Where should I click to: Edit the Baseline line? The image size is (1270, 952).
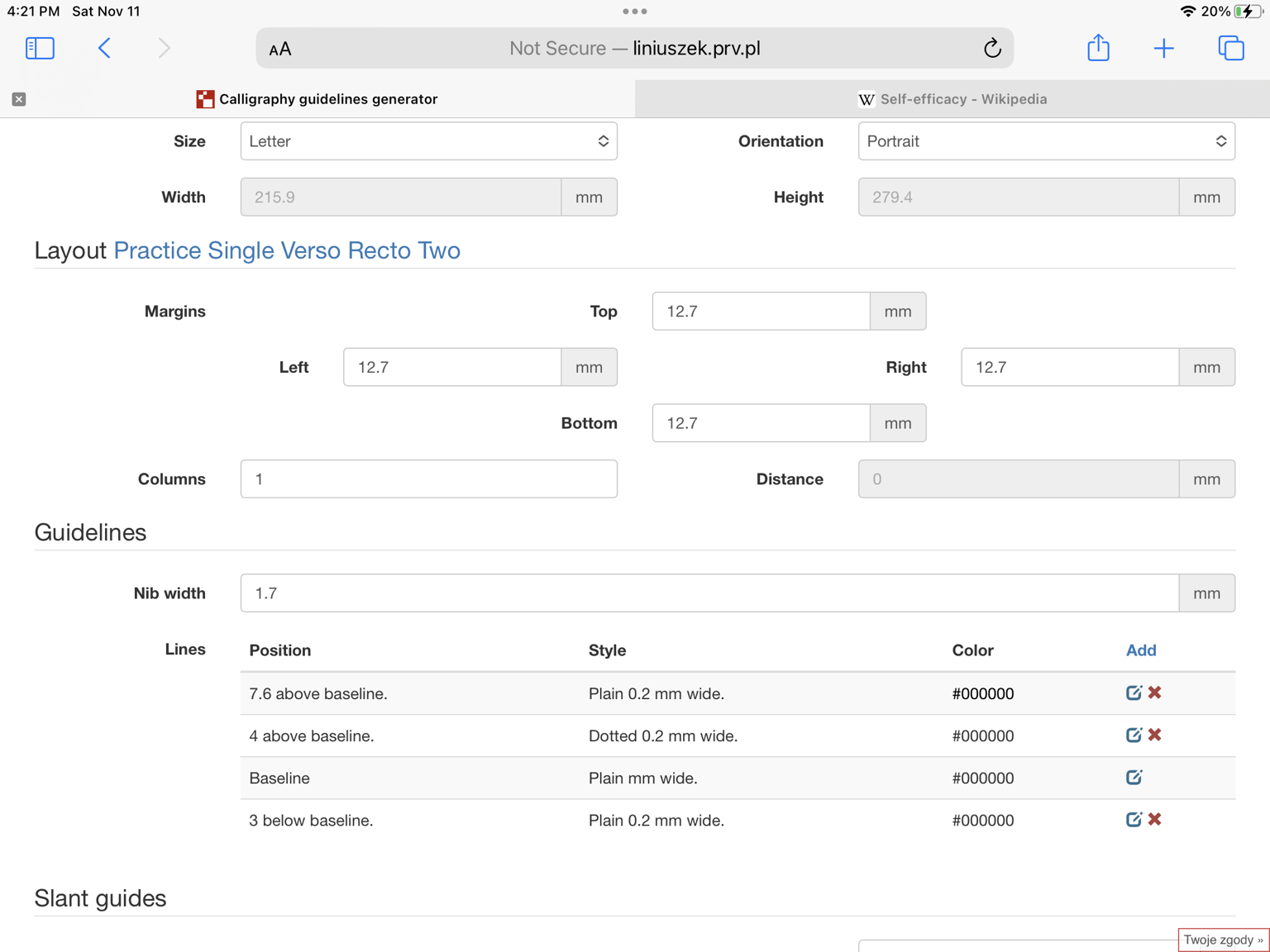click(1134, 777)
